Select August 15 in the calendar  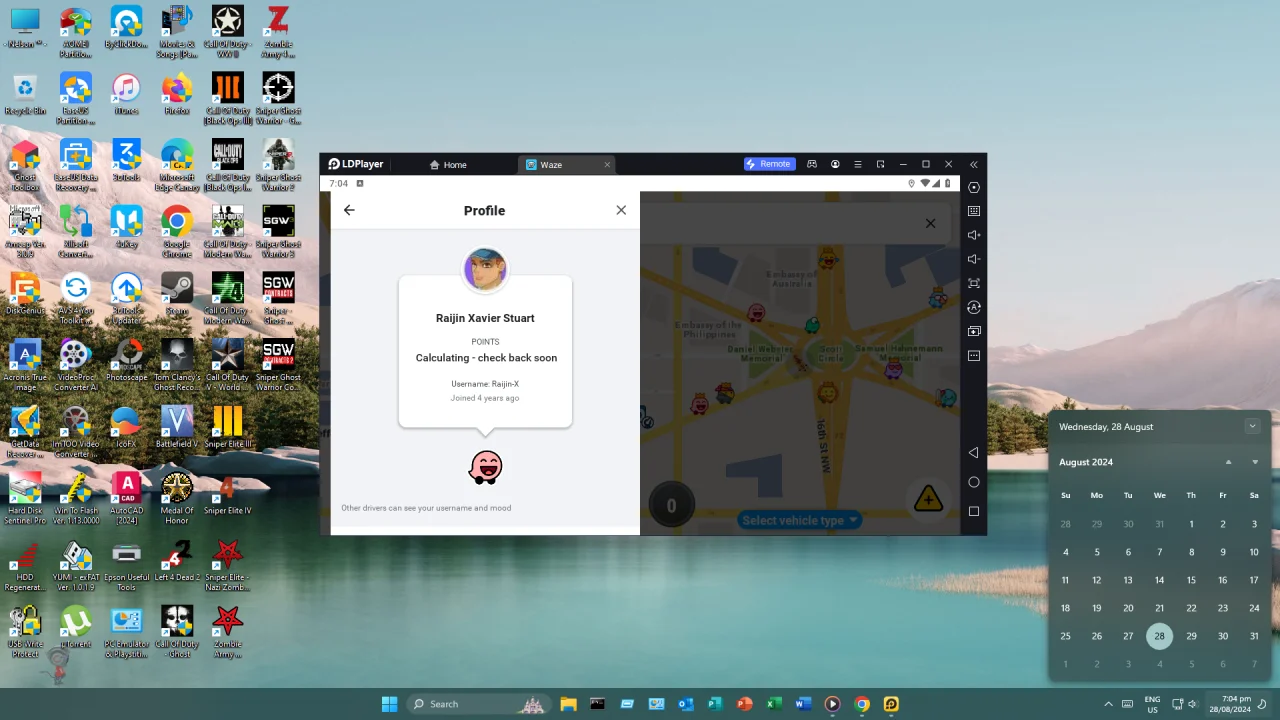[1191, 580]
